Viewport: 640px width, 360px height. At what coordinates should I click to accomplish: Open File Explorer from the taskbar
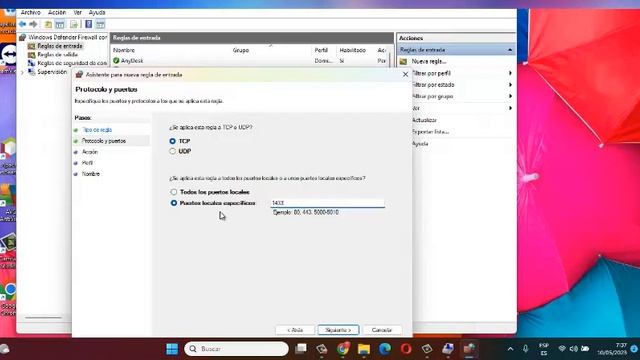coord(364,349)
